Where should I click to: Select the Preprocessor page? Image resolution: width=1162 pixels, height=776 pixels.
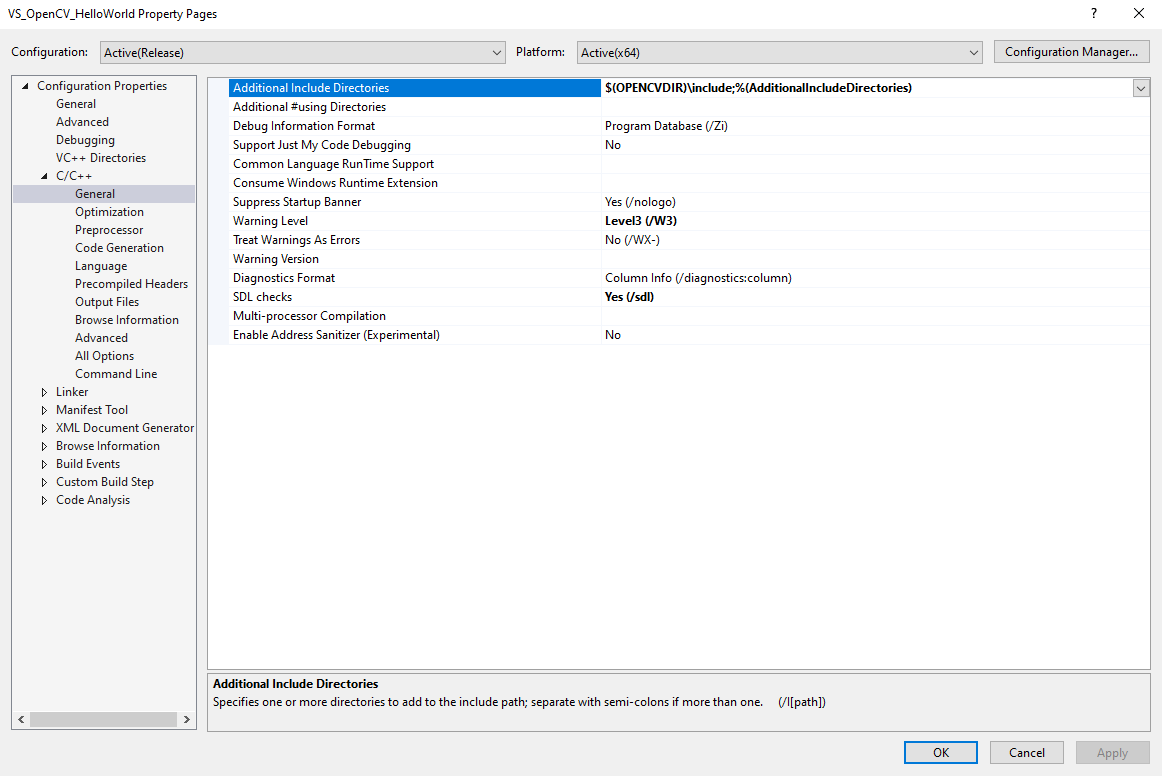tap(109, 230)
